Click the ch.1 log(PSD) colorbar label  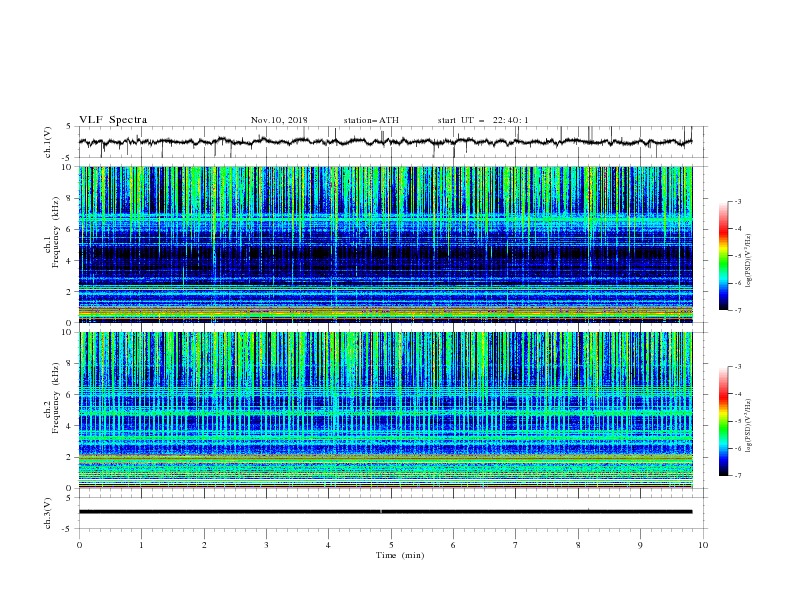pos(749,261)
